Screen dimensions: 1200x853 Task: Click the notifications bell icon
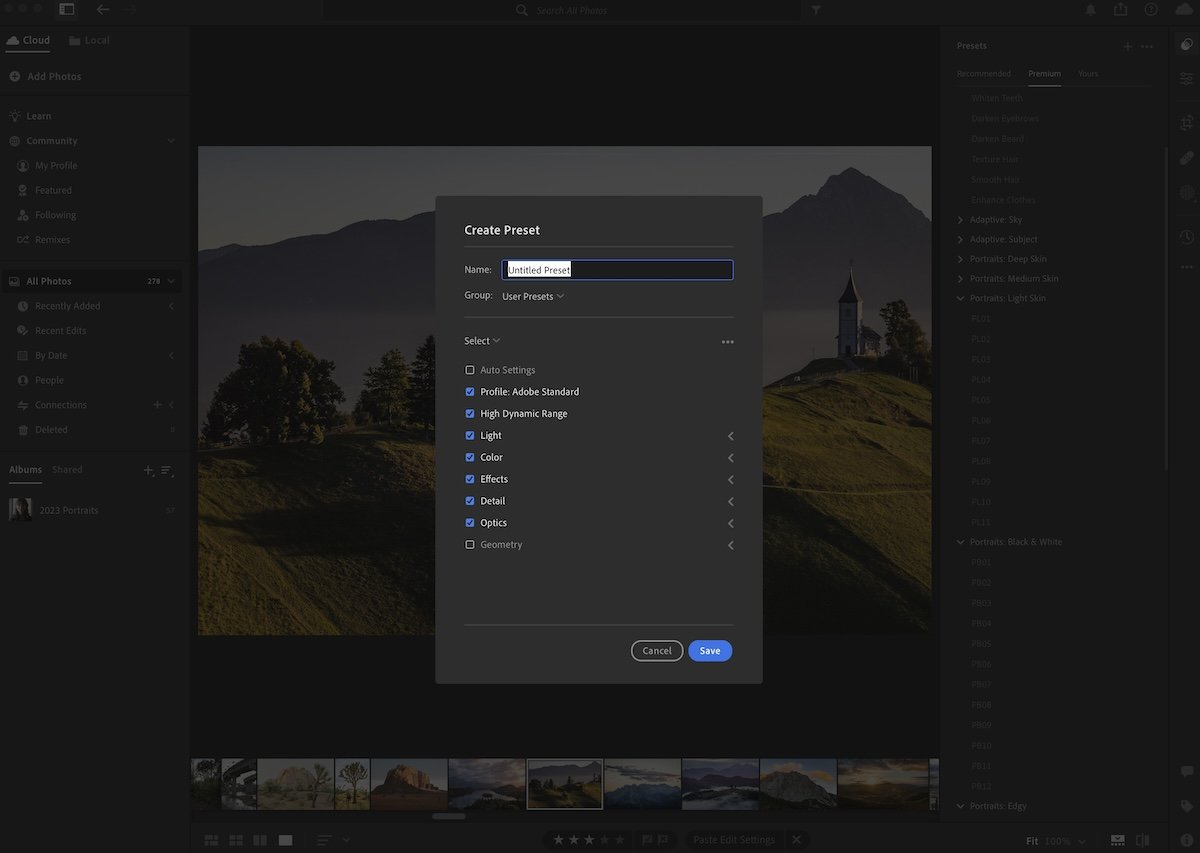pyautogui.click(x=1090, y=9)
